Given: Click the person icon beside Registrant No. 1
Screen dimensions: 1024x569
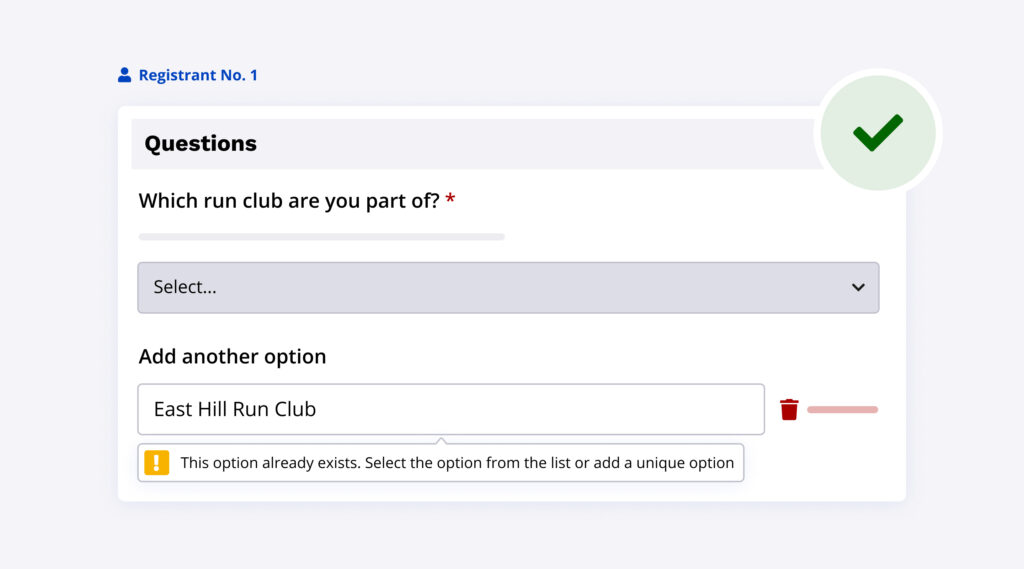Looking at the screenshot, I should [x=124, y=75].
